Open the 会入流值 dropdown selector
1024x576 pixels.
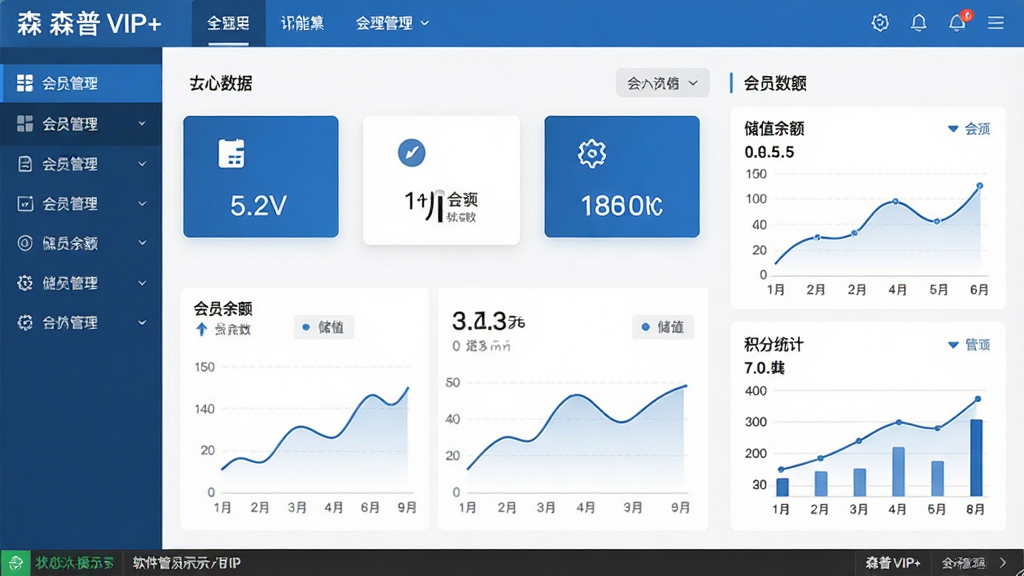(x=662, y=83)
